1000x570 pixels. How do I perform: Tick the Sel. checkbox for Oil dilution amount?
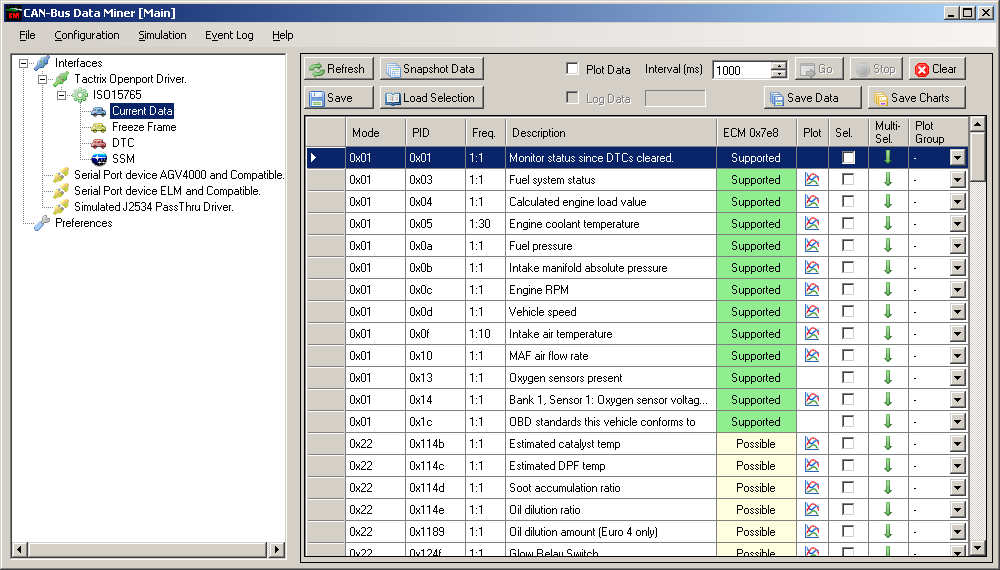point(848,531)
